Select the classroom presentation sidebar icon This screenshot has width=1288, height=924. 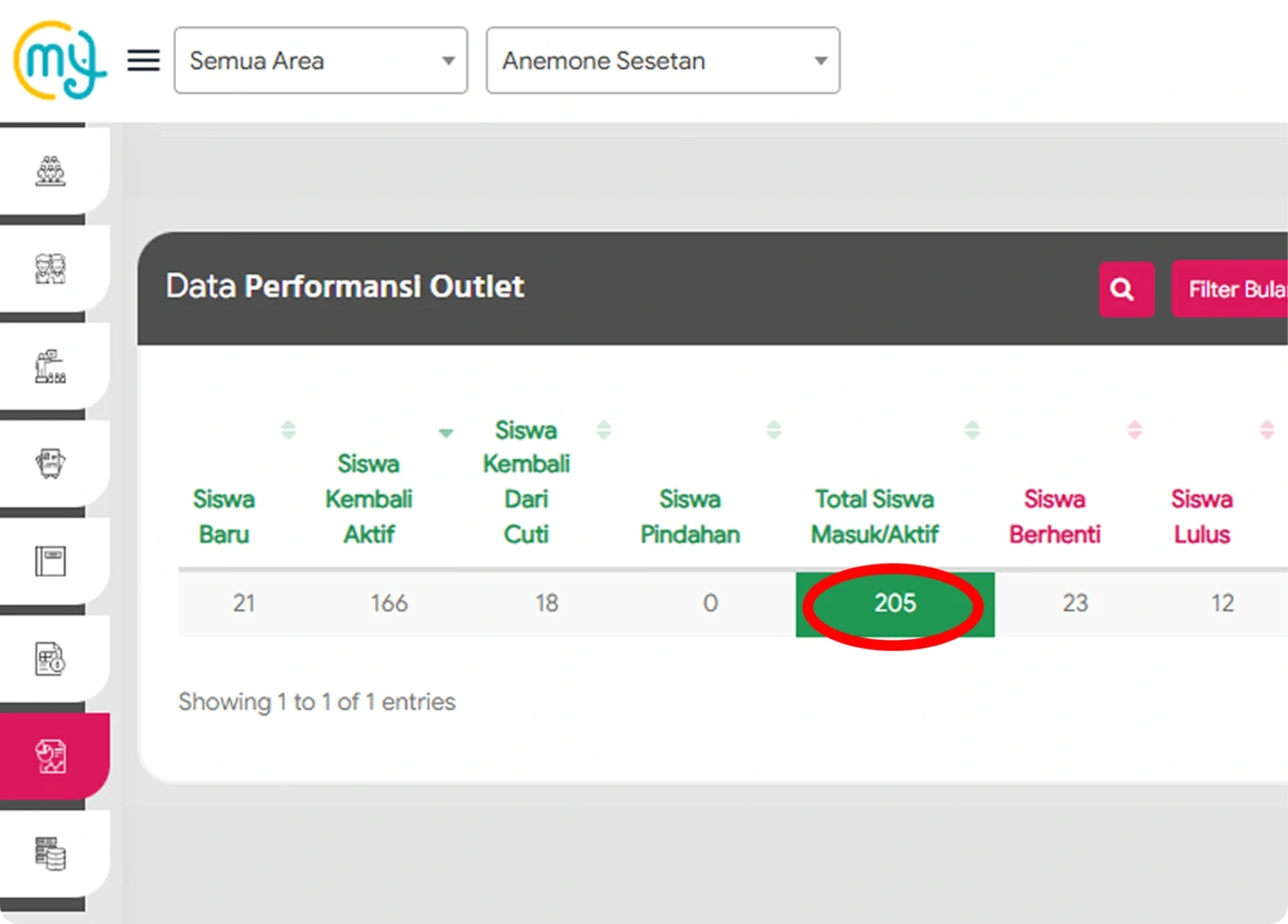point(52,364)
